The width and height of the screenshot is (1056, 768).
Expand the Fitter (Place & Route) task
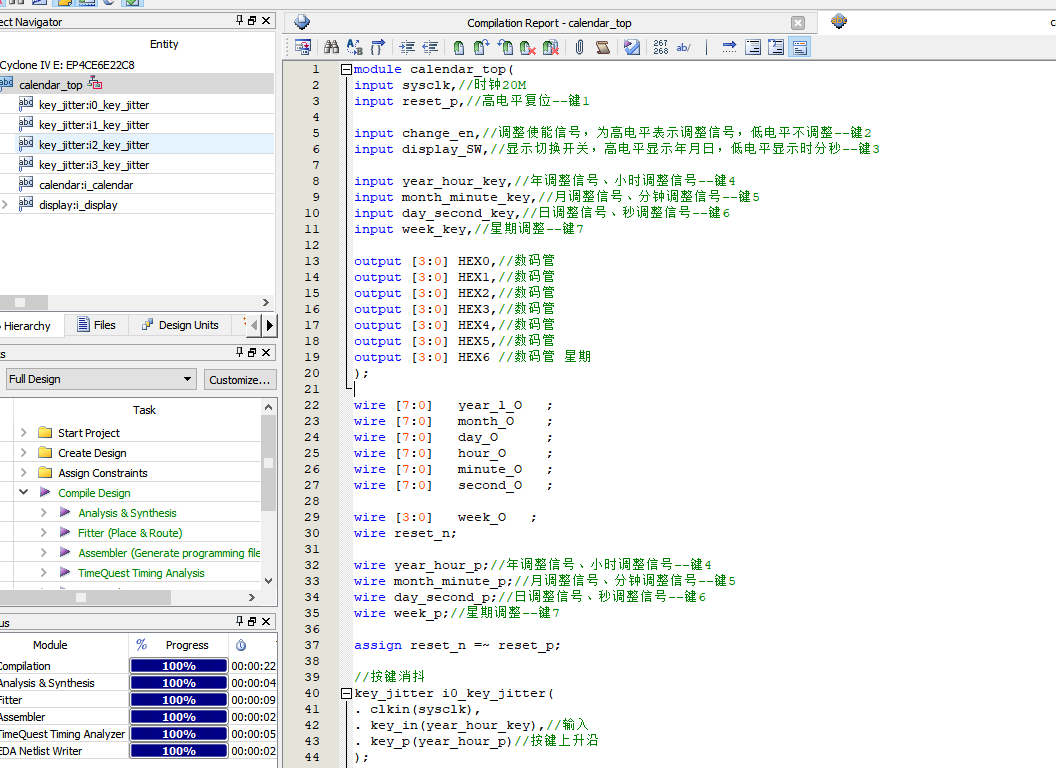click(x=44, y=532)
